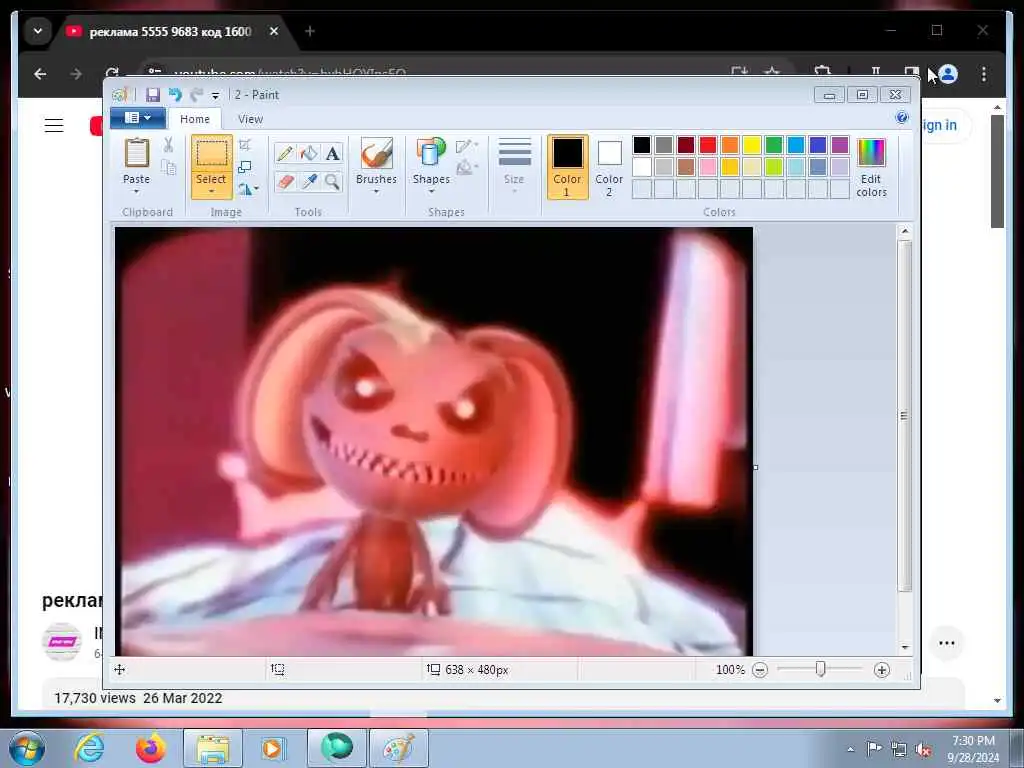Go back in Chrome browser
Viewport: 1024px width, 768px height.
[x=40, y=74]
